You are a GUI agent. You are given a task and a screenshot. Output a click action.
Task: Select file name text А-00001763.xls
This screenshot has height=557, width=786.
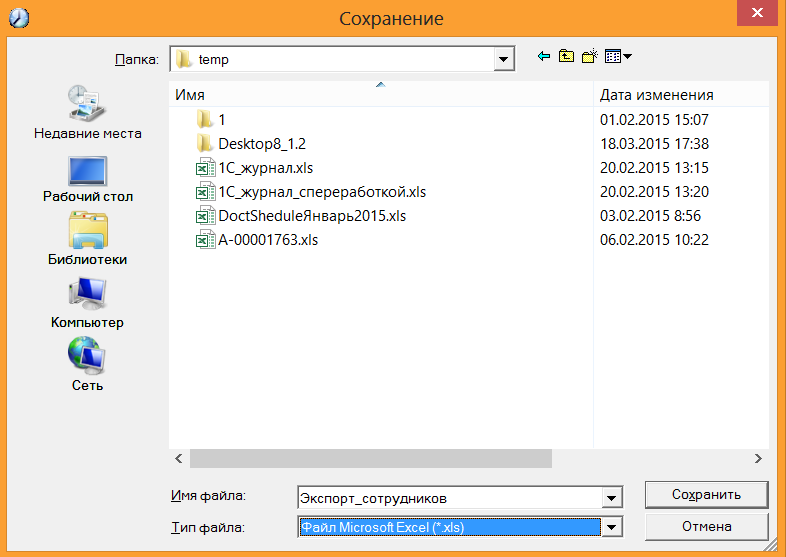pyautogui.click(x=268, y=240)
